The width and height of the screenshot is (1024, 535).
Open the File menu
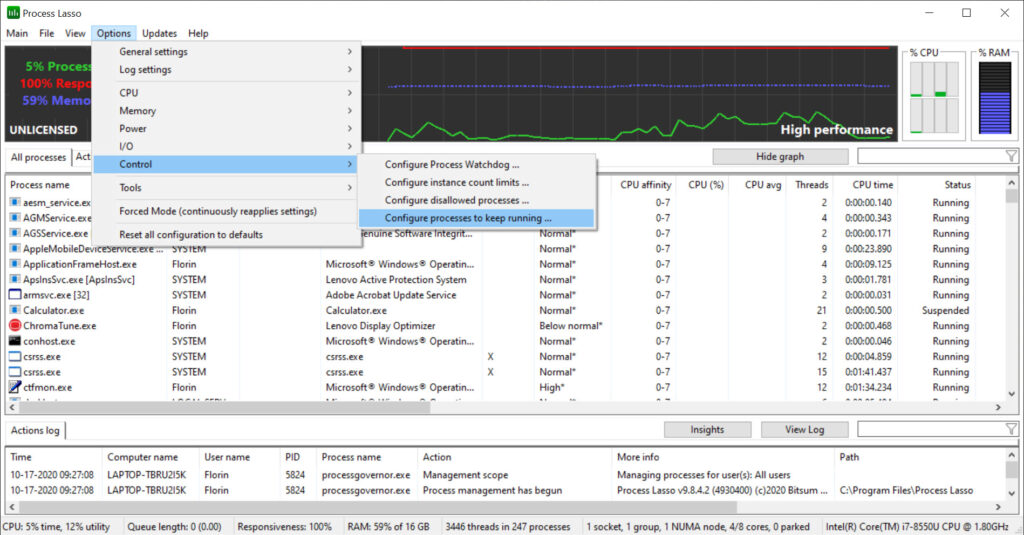click(46, 33)
